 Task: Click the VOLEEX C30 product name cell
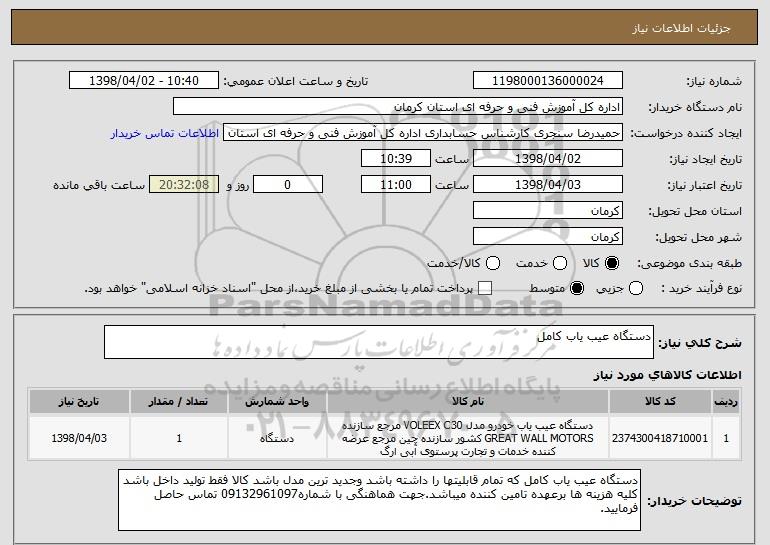point(468,438)
